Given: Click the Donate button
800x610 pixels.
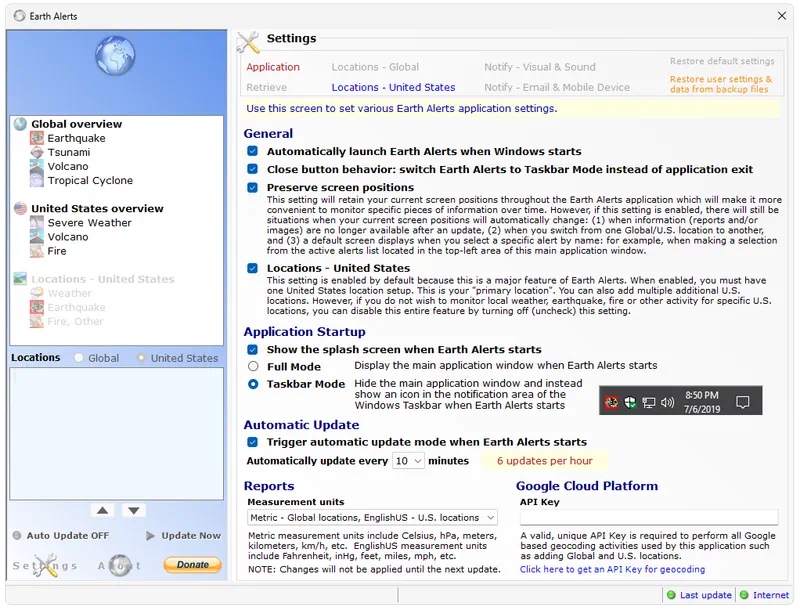Looking at the screenshot, I should [x=192, y=565].
